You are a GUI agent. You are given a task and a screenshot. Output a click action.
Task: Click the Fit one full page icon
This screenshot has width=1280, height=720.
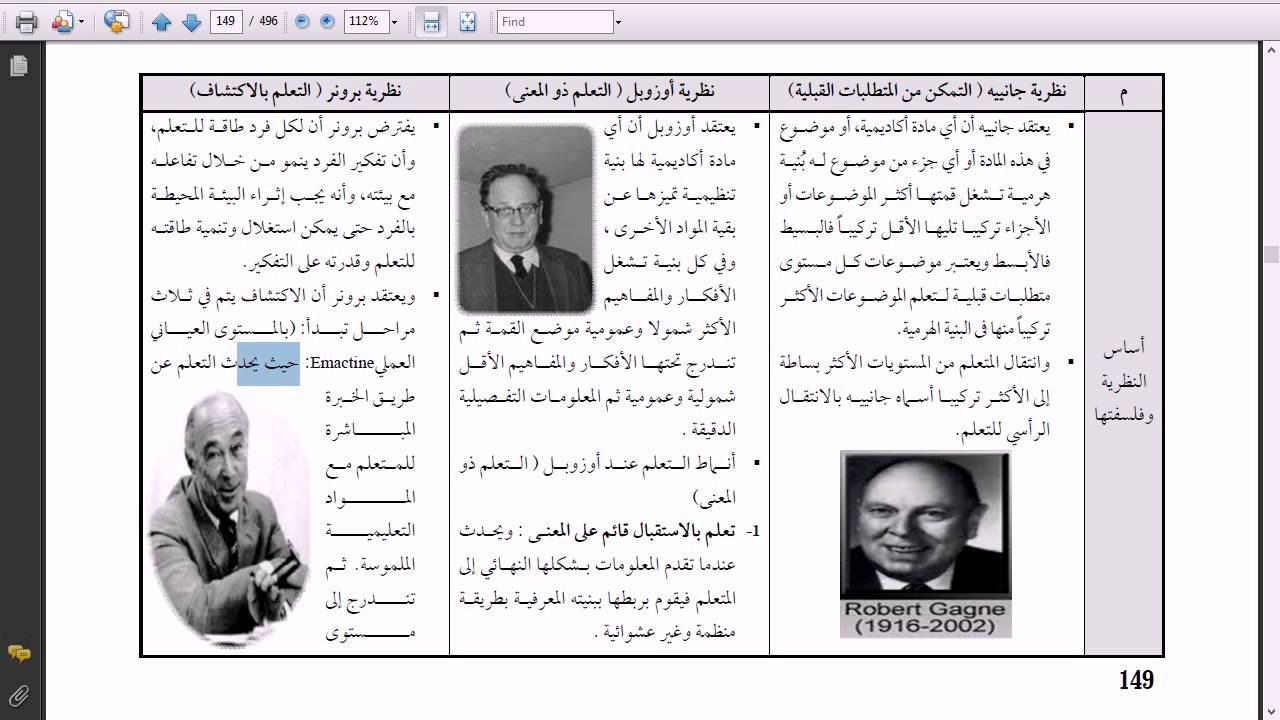point(467,22)
